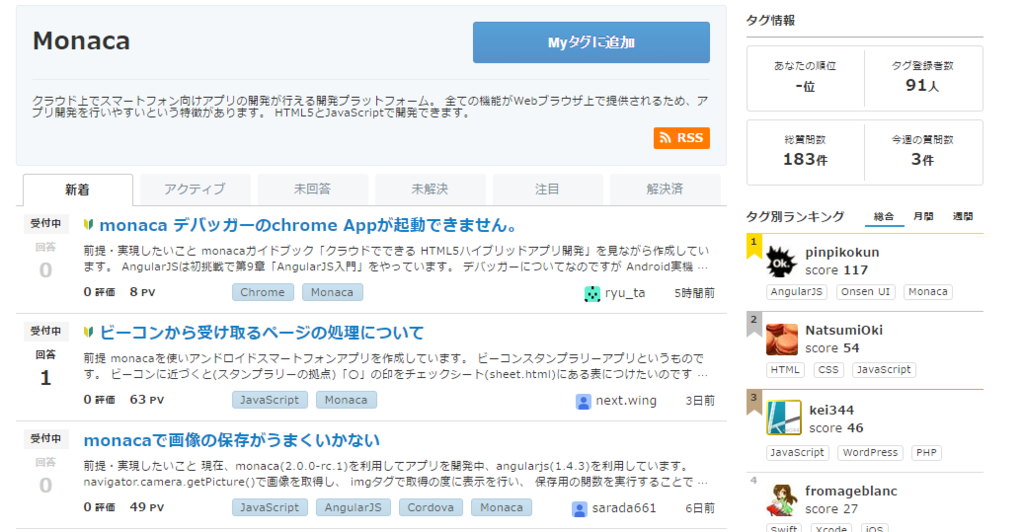The image size is (1024, 532).
Task: Click the あなたの順位 stat box
Action: coord(805,78)
